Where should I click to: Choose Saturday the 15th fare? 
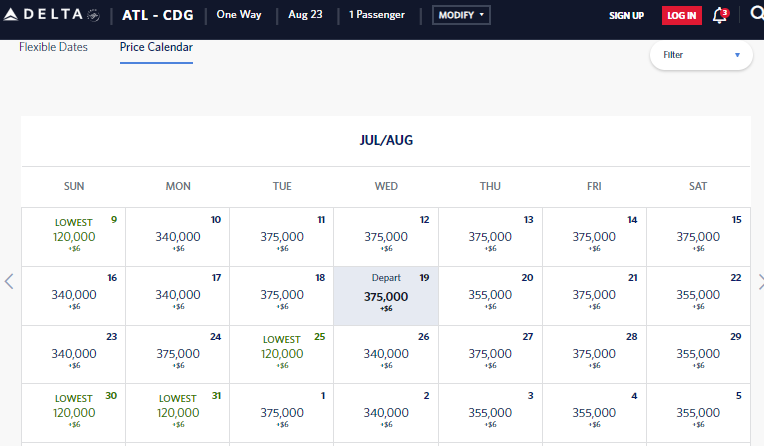tap(698, 237)
